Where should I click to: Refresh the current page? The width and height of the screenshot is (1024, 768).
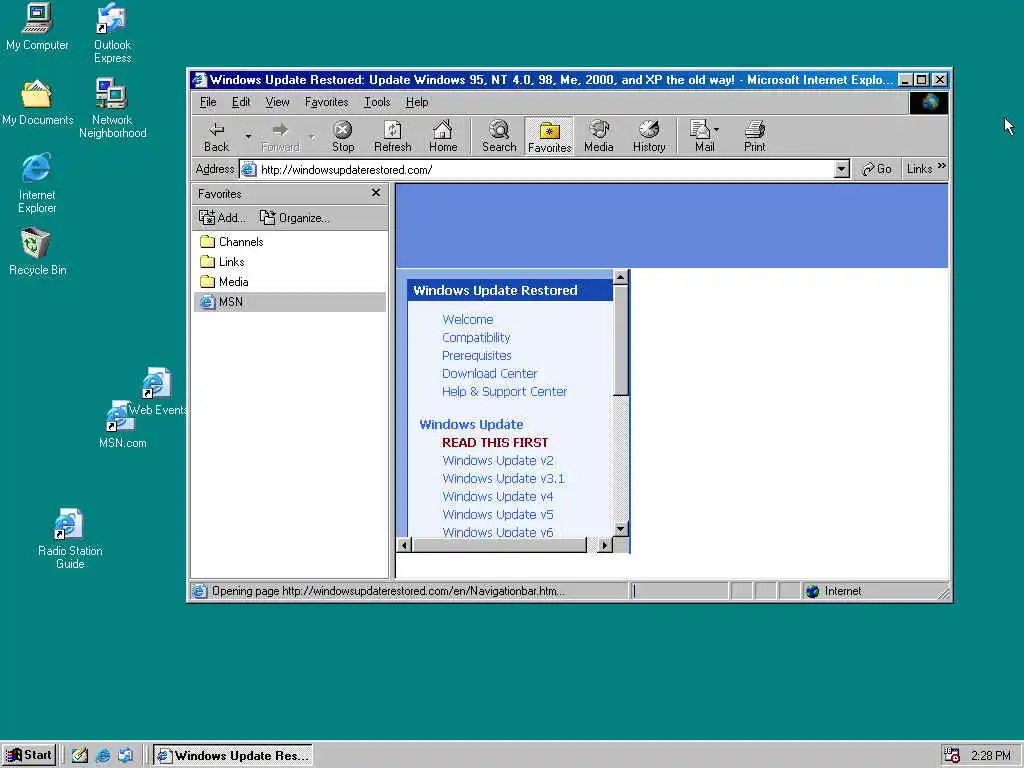click(392, 136)
